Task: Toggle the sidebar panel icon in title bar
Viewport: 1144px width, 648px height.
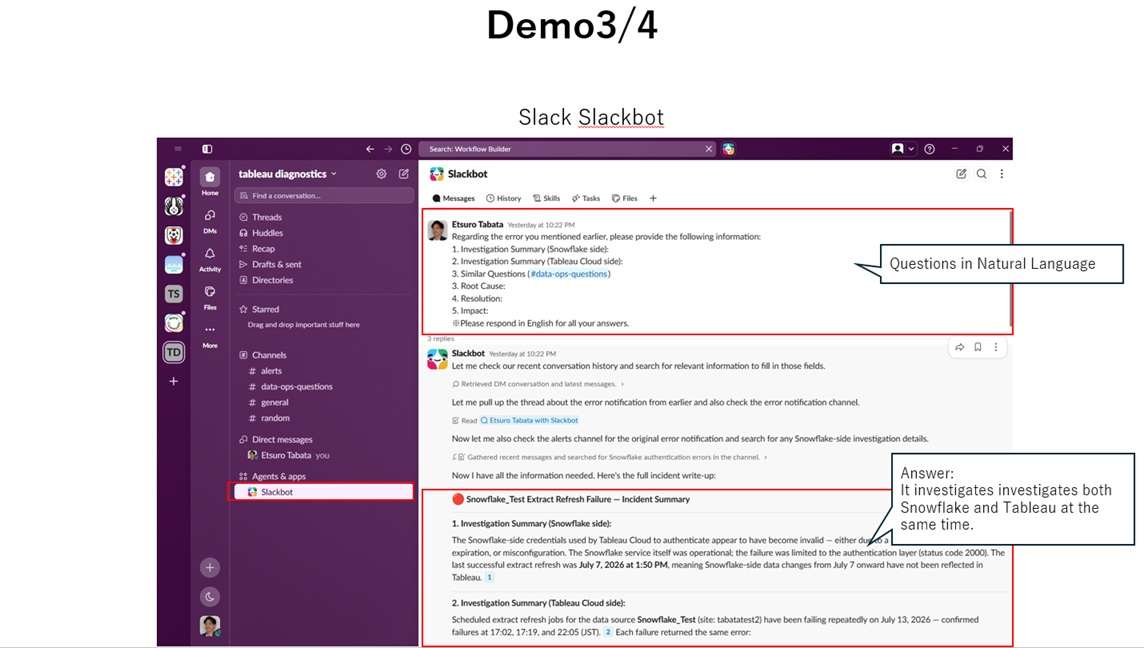Action: click(207, 149)
